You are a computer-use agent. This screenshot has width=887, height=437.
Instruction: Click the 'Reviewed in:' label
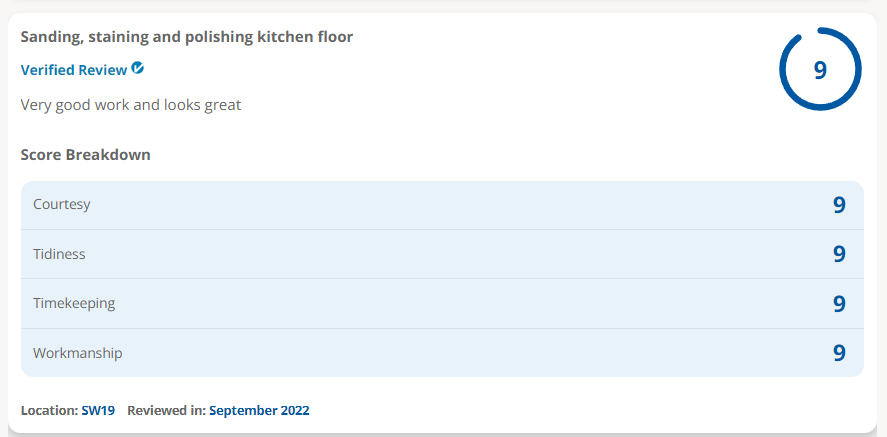coord(167,410)
